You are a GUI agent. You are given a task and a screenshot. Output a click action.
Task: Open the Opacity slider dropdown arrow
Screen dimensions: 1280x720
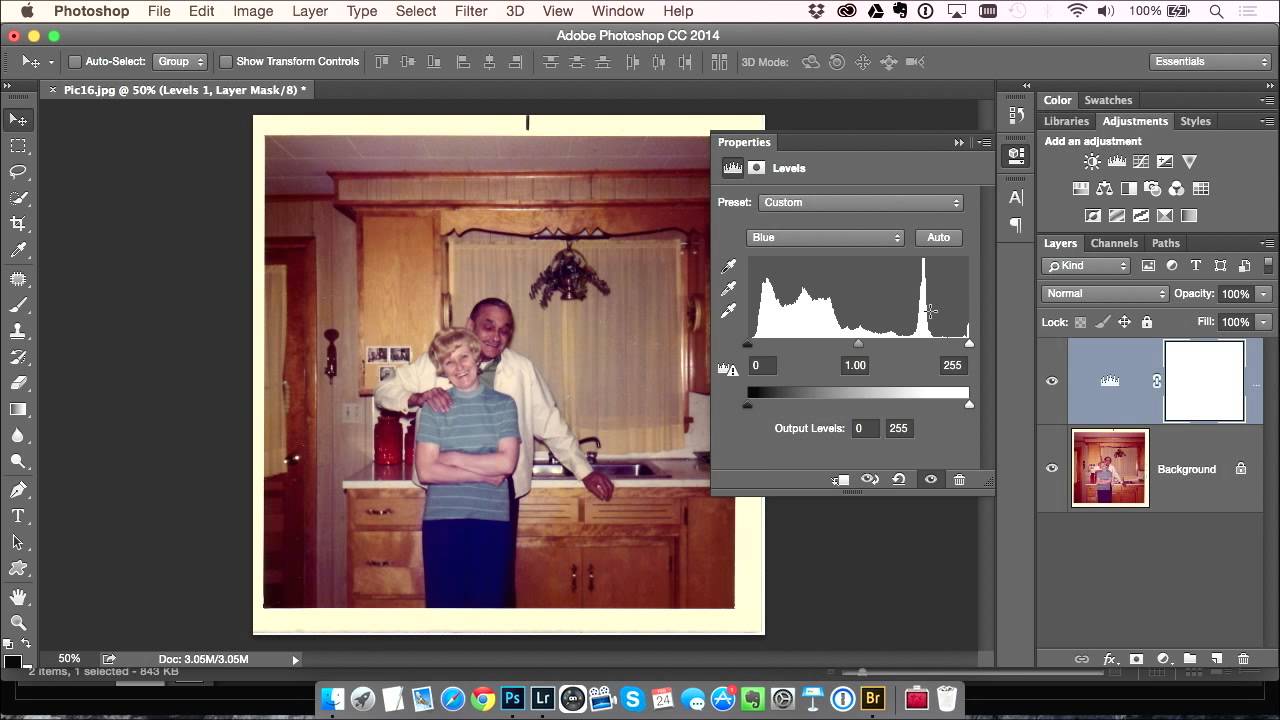tap(1264, 294)
